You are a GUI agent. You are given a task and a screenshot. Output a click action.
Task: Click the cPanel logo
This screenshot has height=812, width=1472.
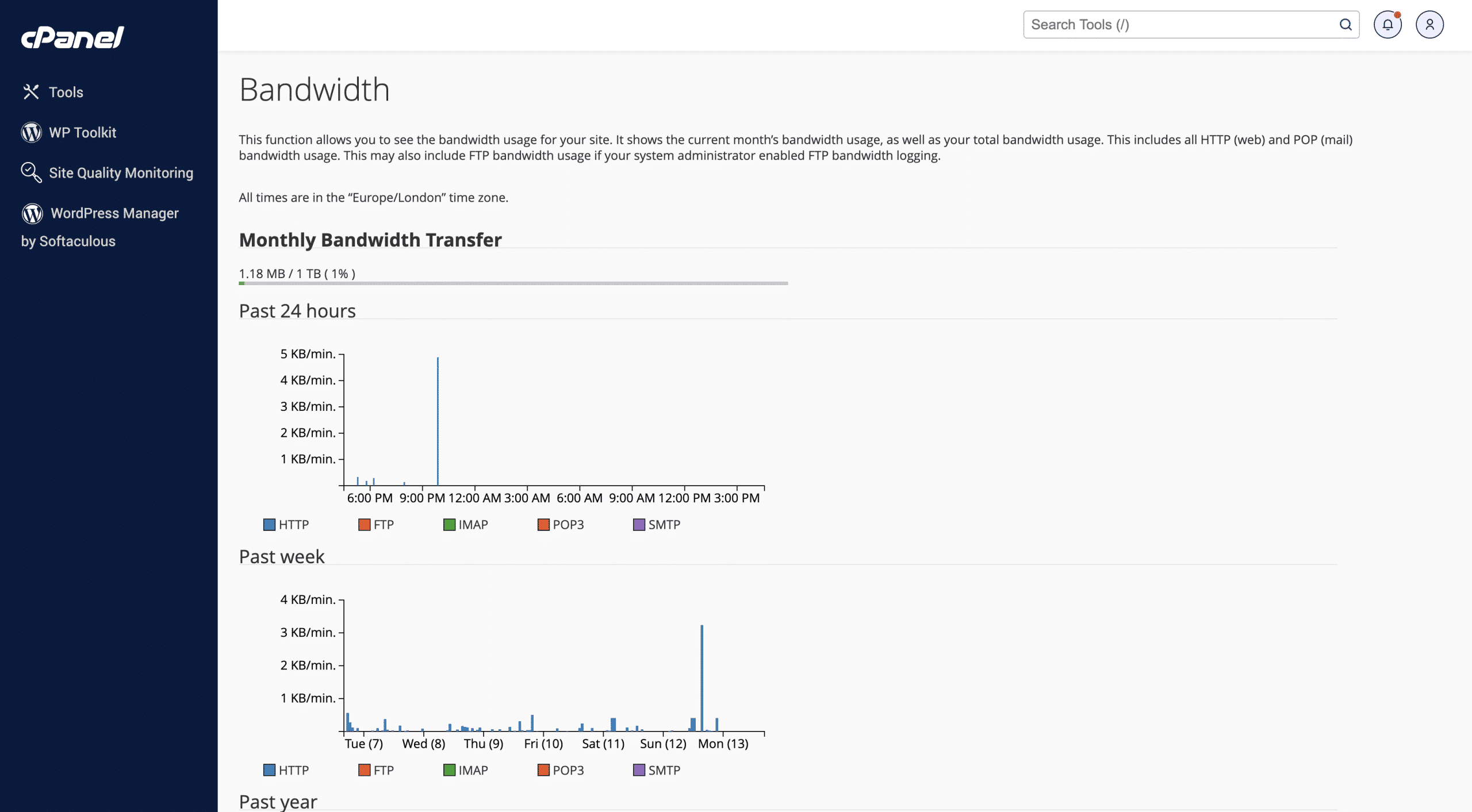(72, 37)
